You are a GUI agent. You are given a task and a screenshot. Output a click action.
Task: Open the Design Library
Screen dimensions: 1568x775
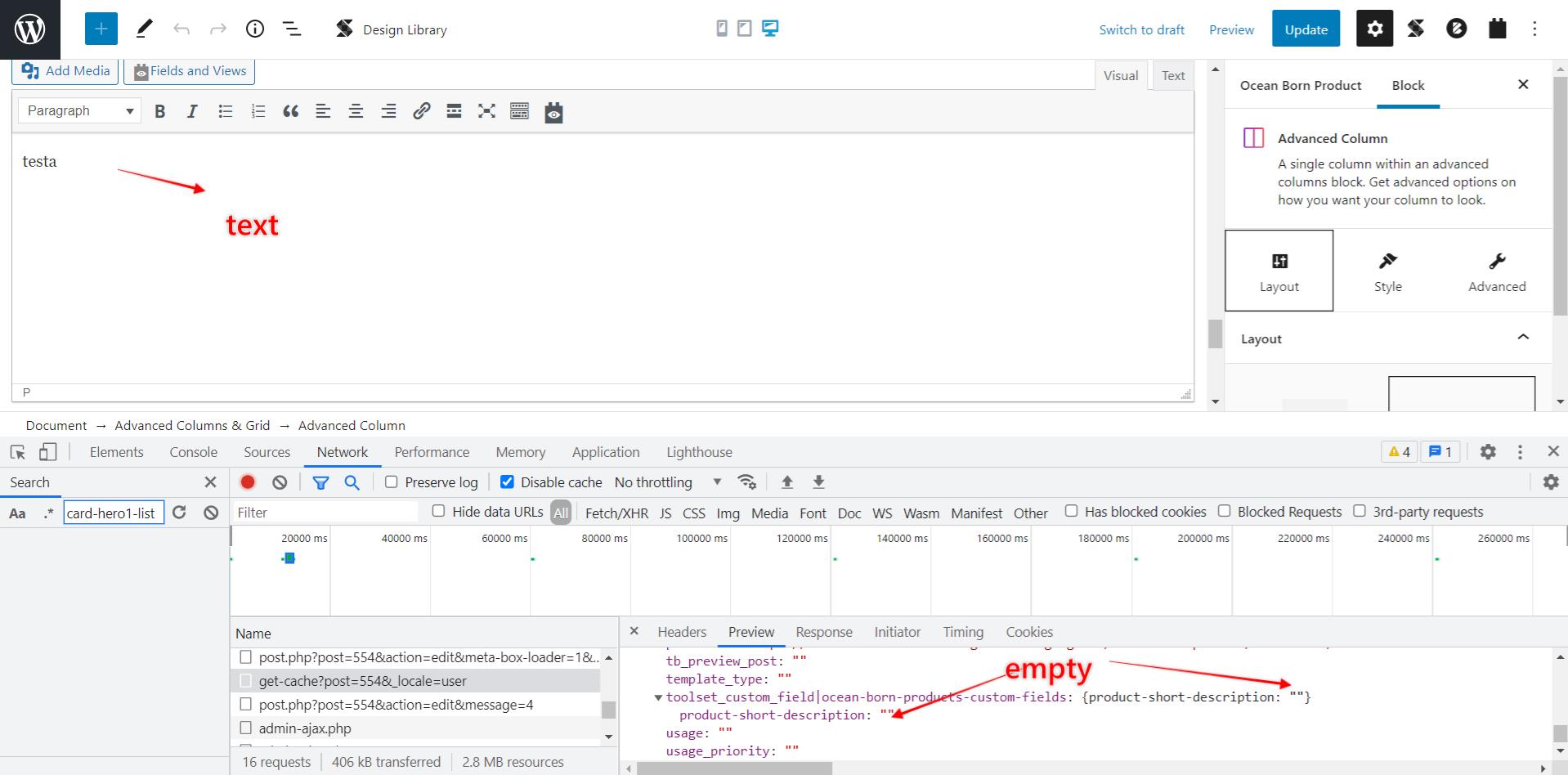point(392,29)
